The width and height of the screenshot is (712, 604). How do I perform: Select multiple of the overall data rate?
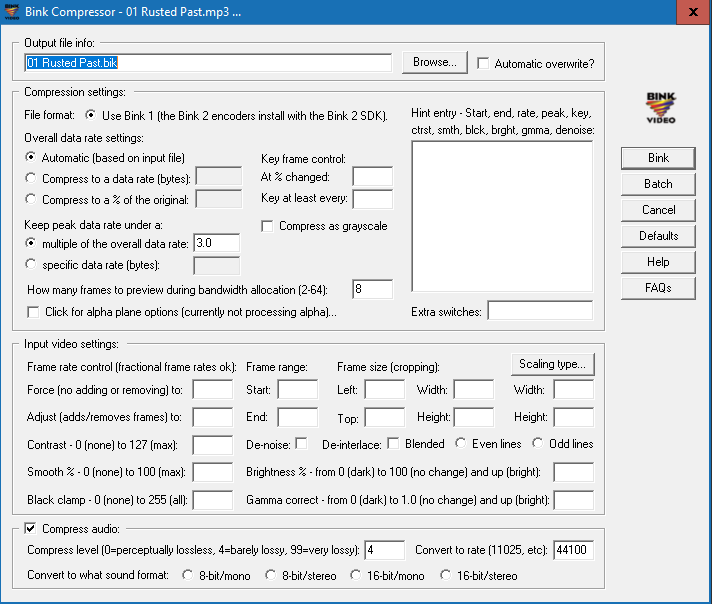pos(30,243)
